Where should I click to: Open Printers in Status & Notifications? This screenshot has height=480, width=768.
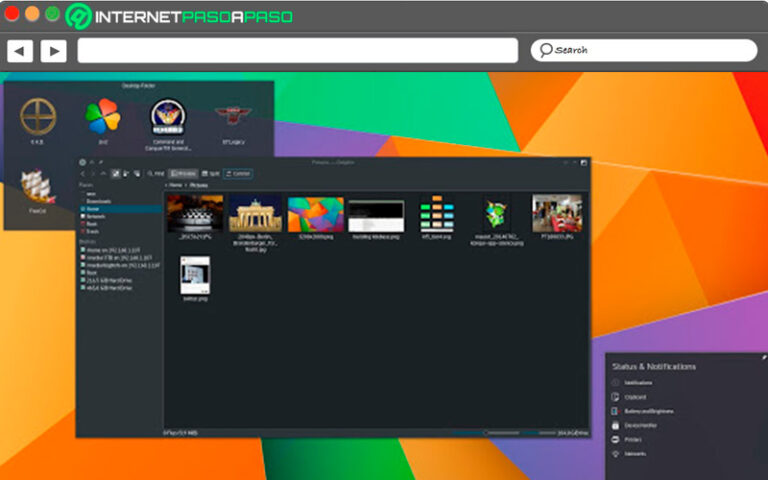[634, 439]
